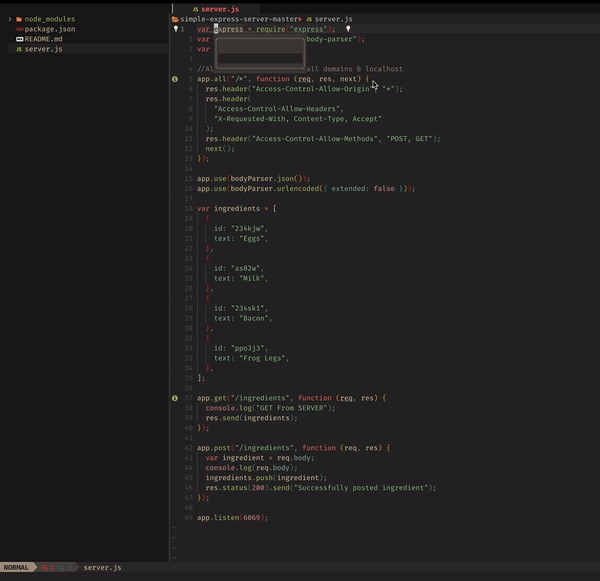Screen dimensions: 600x581
Task: Click the "Access-Control-Allow-Headers" string
Action: pyautogui.click(x=279, y=109)
